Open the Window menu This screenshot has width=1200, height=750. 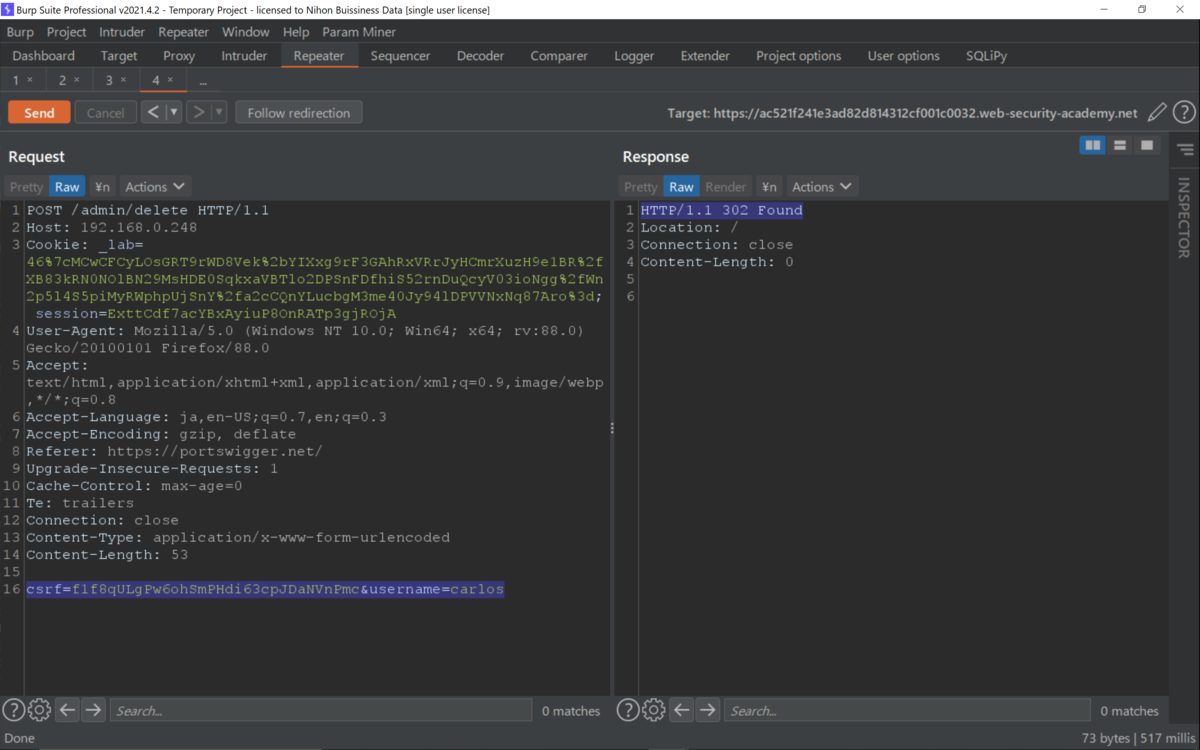coord(245,32)
